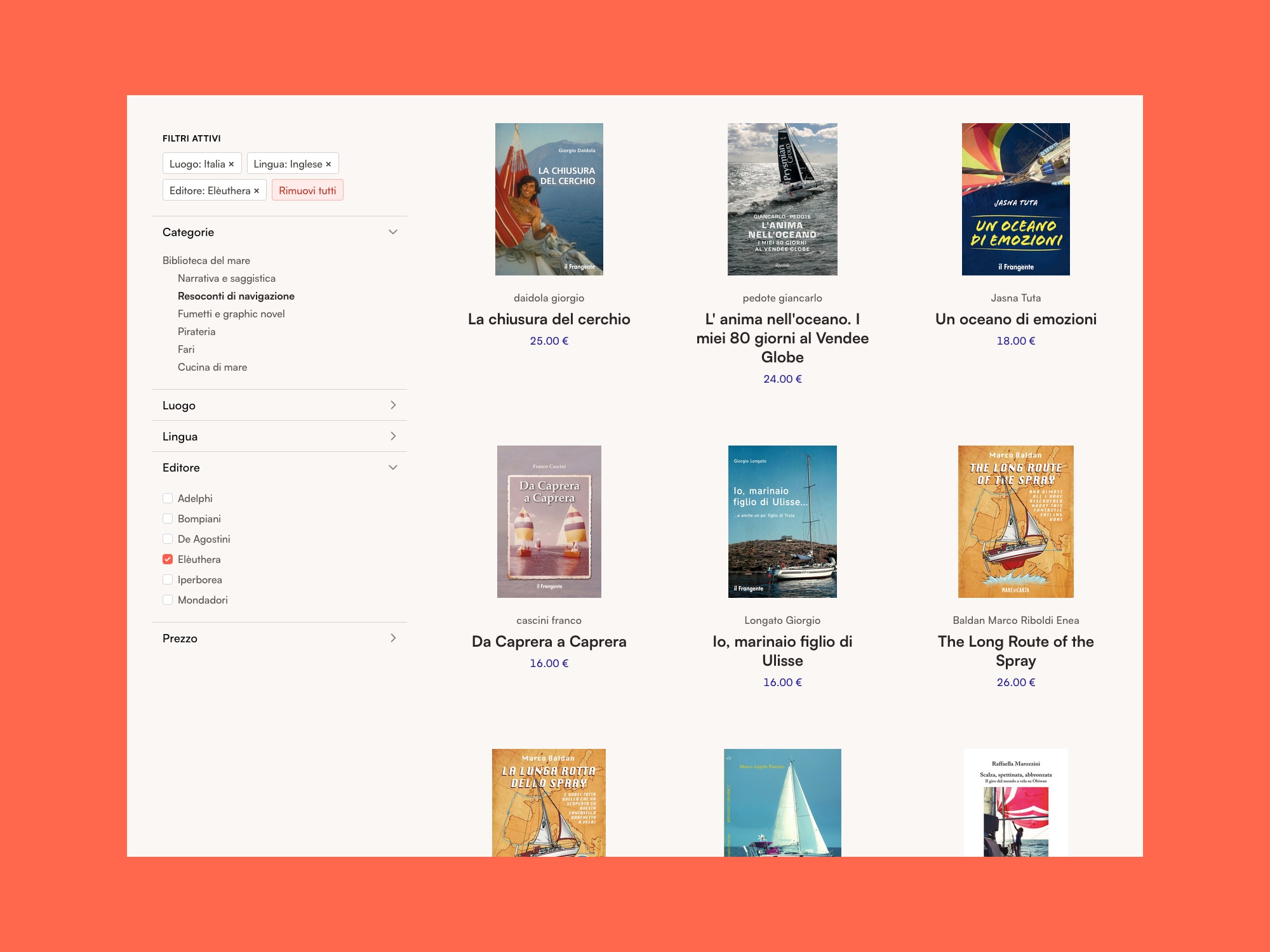This screenshot has width=1270, height=952.
Task: Expand the Lingua filter section
Action: 279,436
